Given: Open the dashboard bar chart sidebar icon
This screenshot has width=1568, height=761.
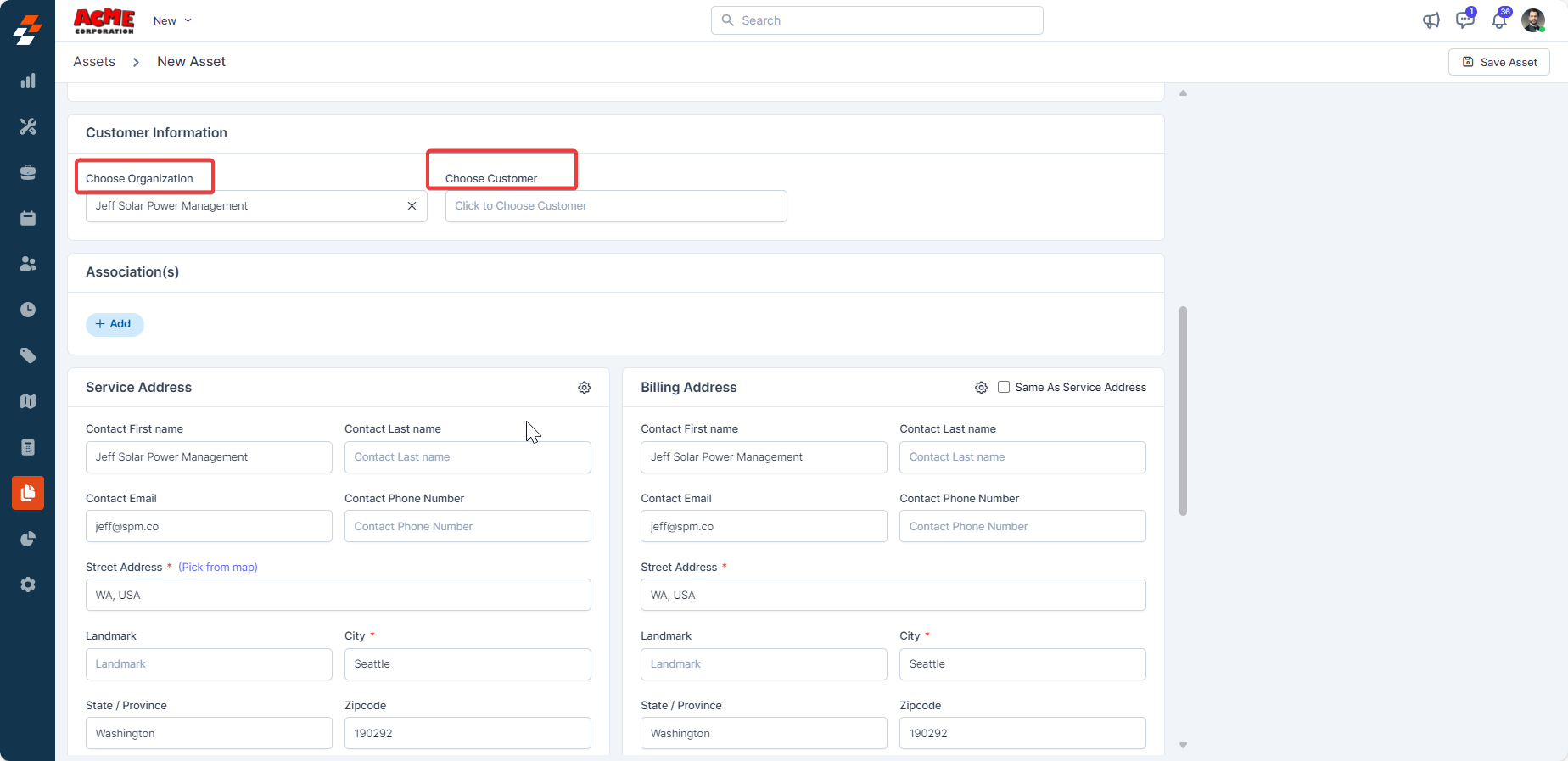Looking at the screenshot, I should pyautogui.click(x=28, y=81).
